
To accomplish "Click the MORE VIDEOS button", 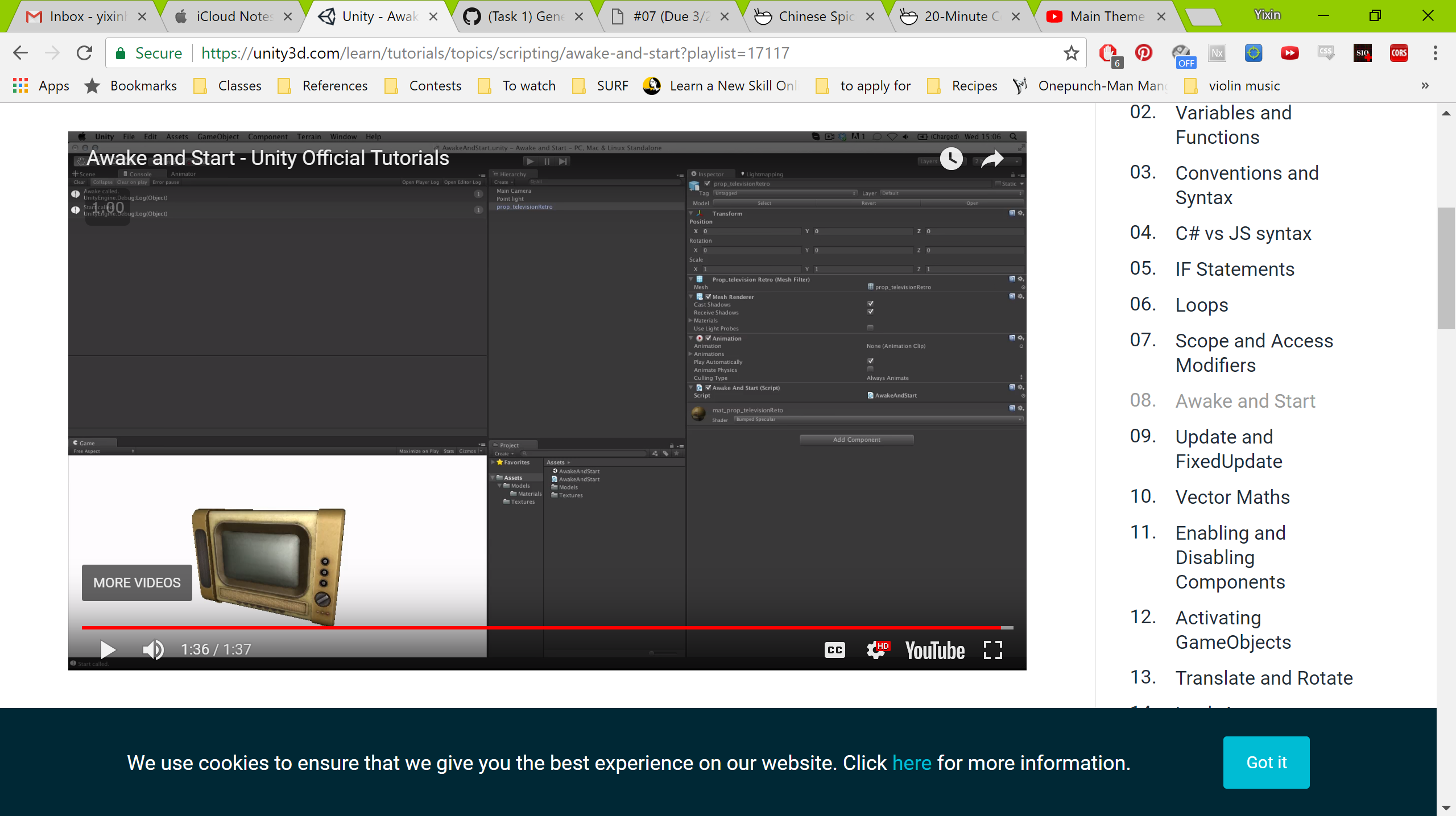I will 137,583.
